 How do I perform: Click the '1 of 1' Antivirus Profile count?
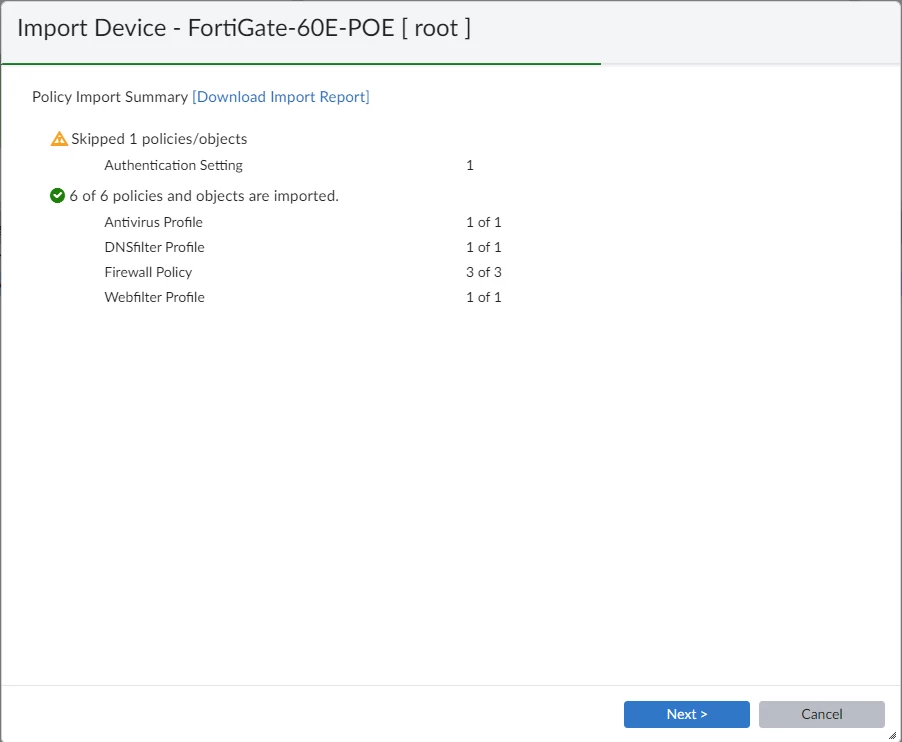tap(484, 222)
